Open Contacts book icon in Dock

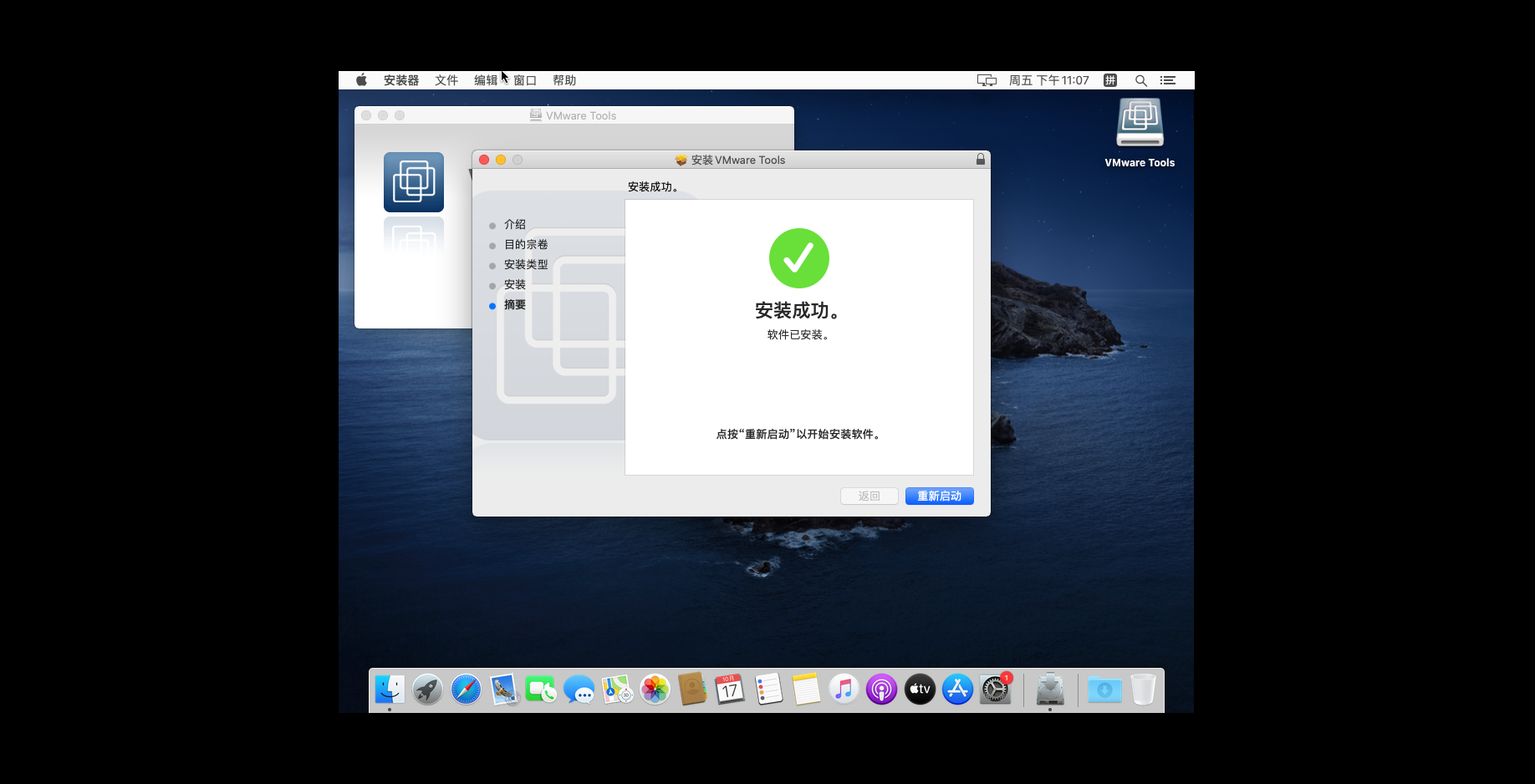(692, 690)
